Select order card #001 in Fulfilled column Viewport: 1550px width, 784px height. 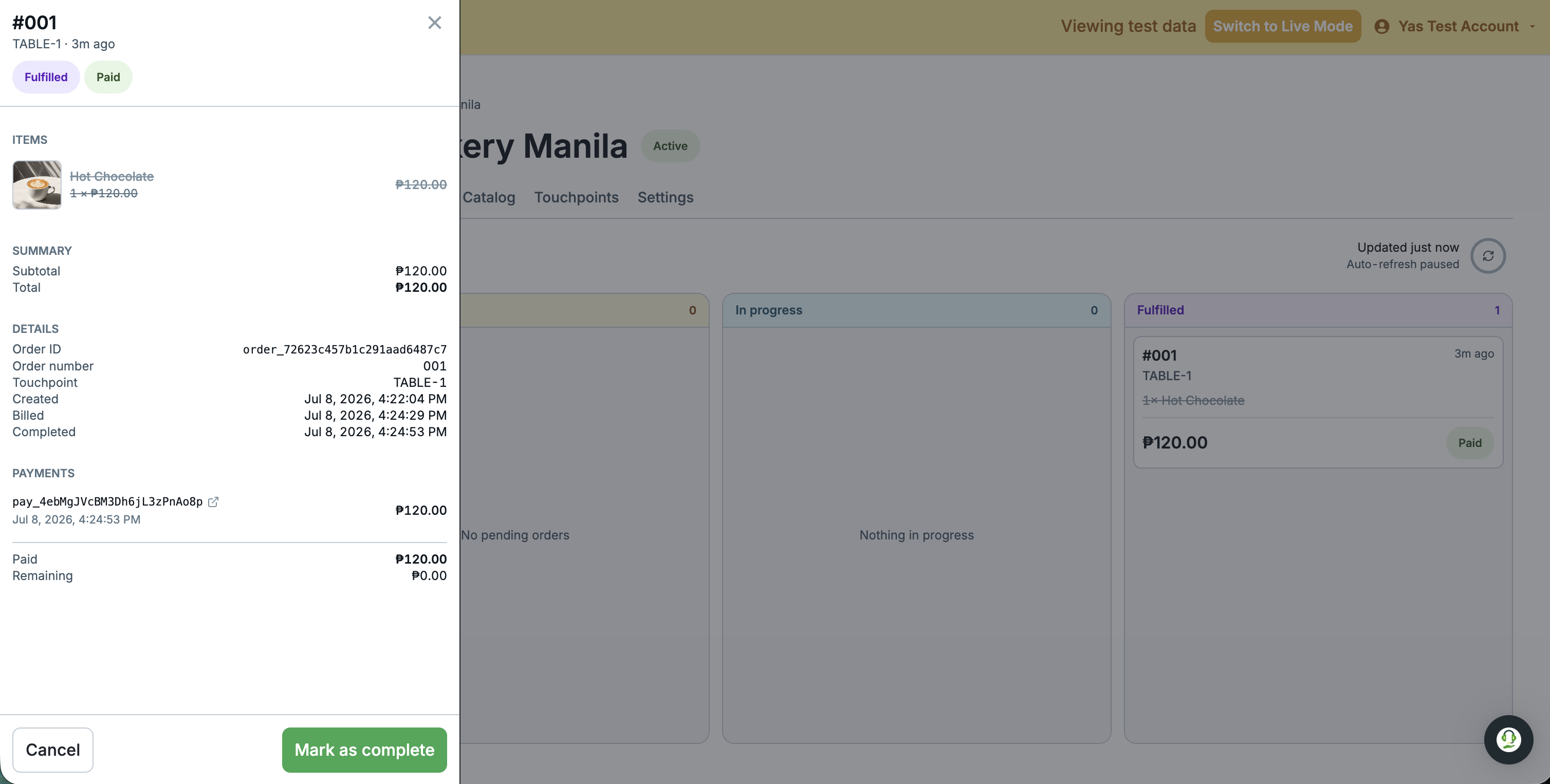pyautogui.click(x=1318, y=402)
